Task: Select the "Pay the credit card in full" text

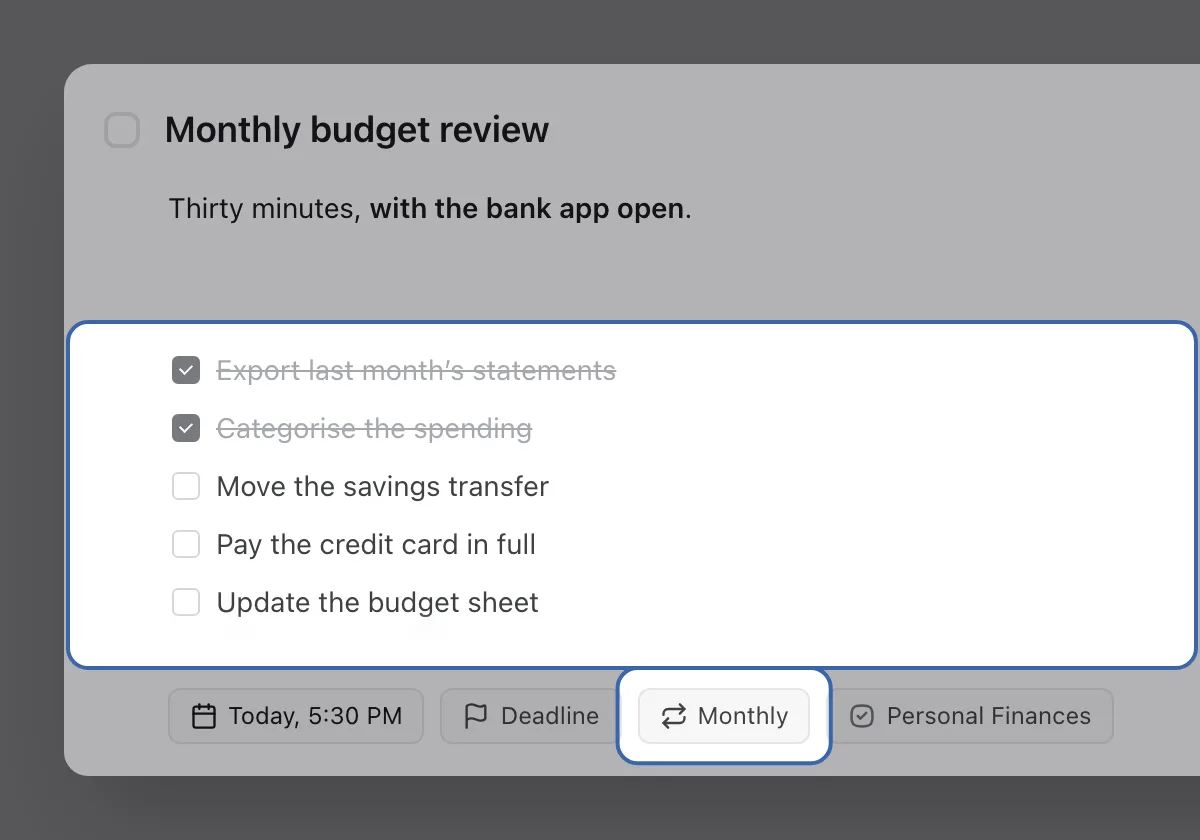Action: (x=376, y=545)
